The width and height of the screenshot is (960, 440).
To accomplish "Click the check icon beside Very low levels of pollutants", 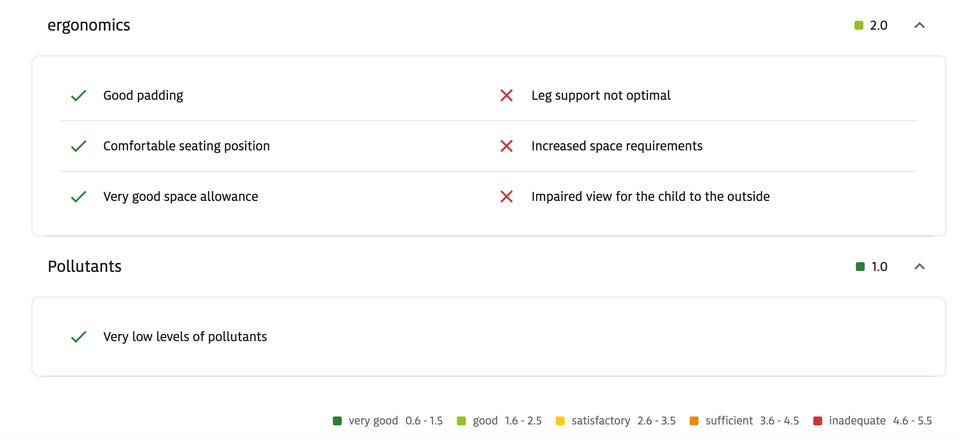I will pos(78,337).
